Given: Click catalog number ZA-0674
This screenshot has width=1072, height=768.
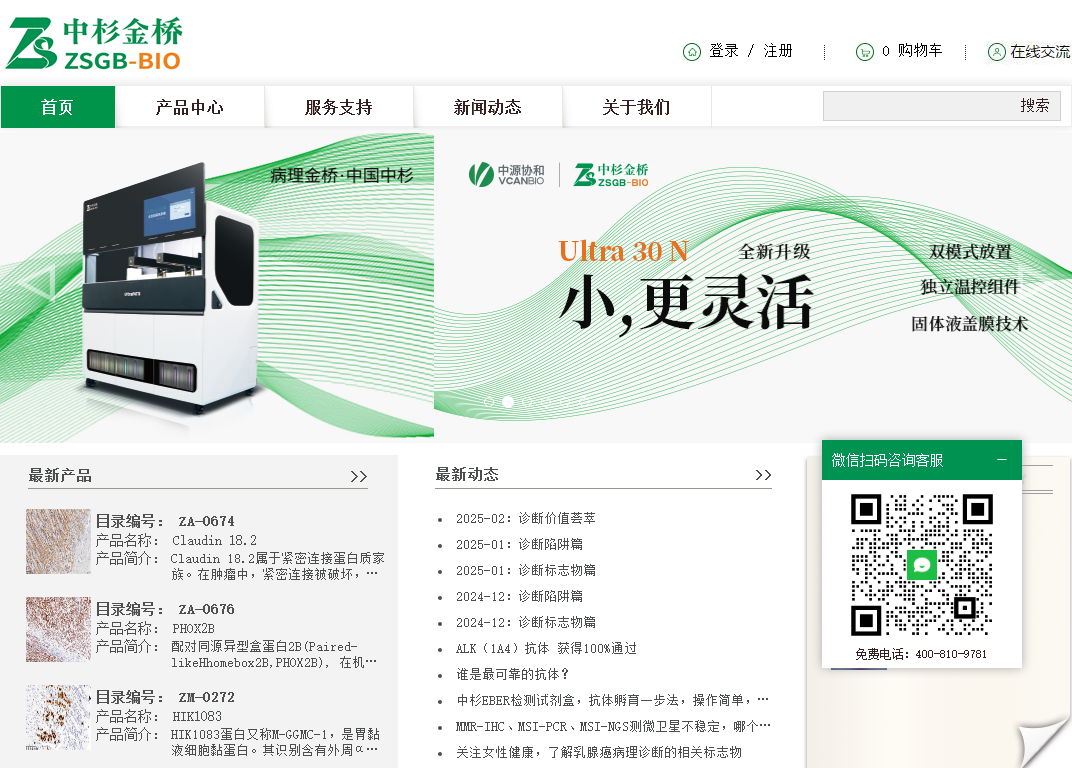Looking at the screenshot, I should [x=206, y=521].
